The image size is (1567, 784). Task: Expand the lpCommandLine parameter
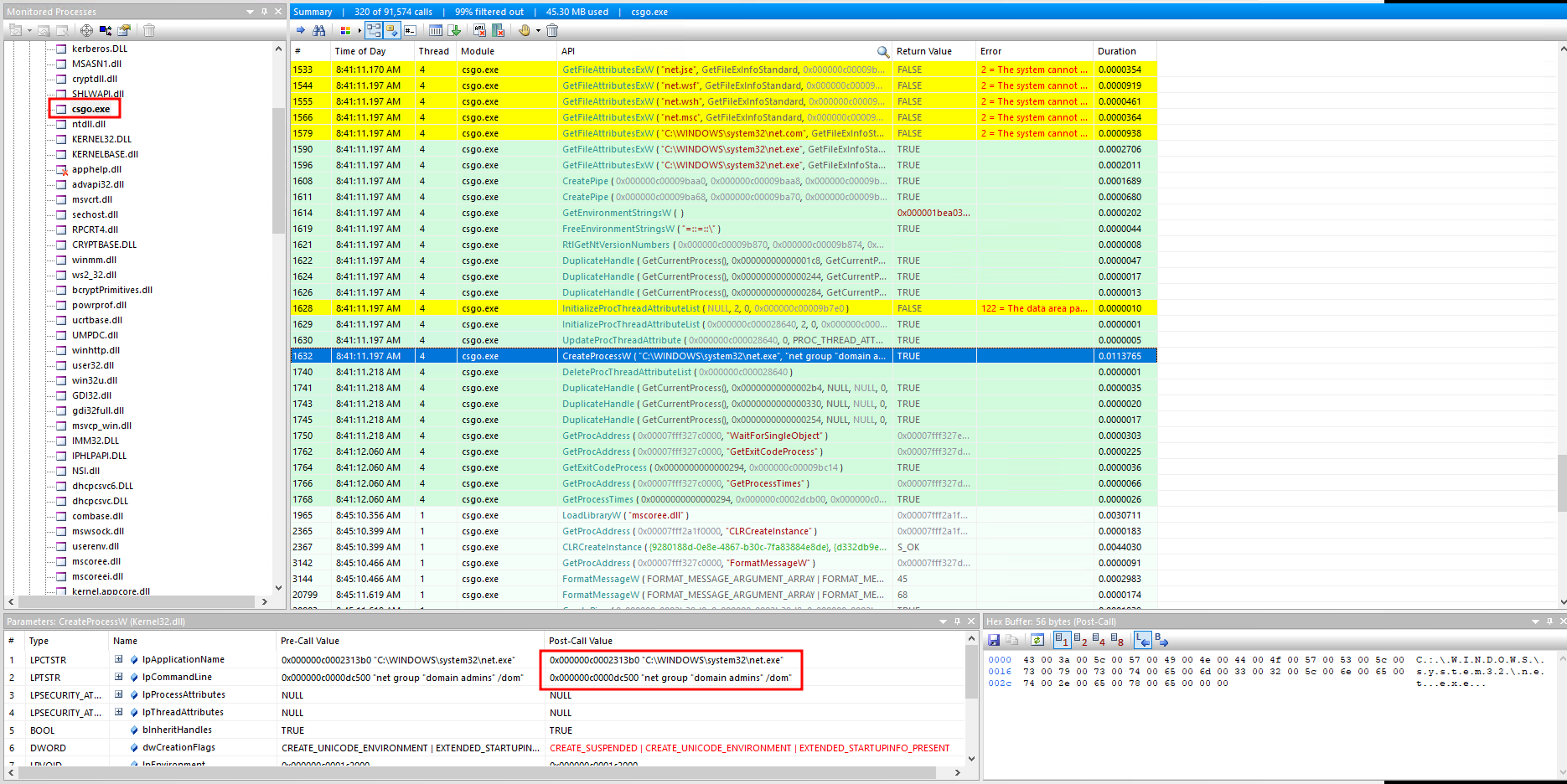119,677
